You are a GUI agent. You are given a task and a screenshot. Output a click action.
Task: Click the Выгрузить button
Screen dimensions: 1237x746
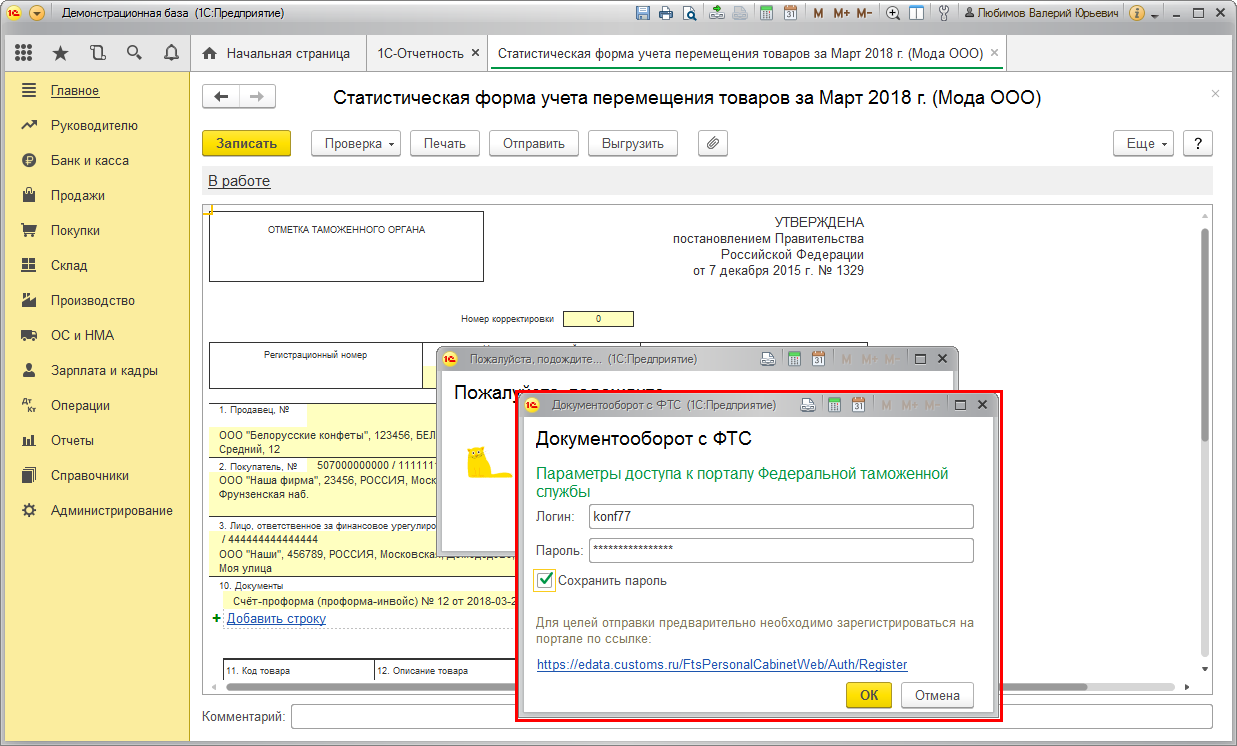[x=633, y=144]
